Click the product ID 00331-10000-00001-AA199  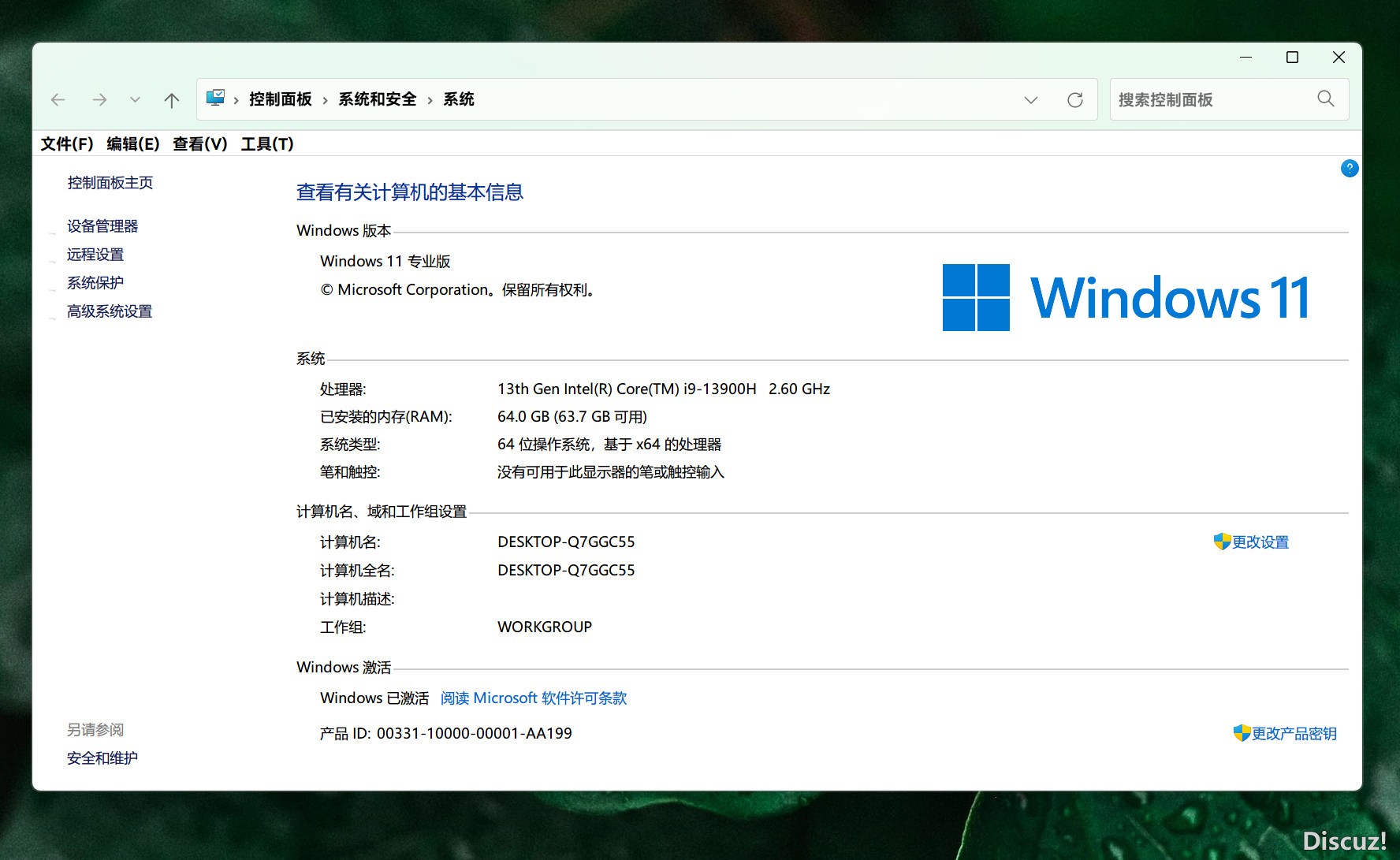[x=475, y=734]
